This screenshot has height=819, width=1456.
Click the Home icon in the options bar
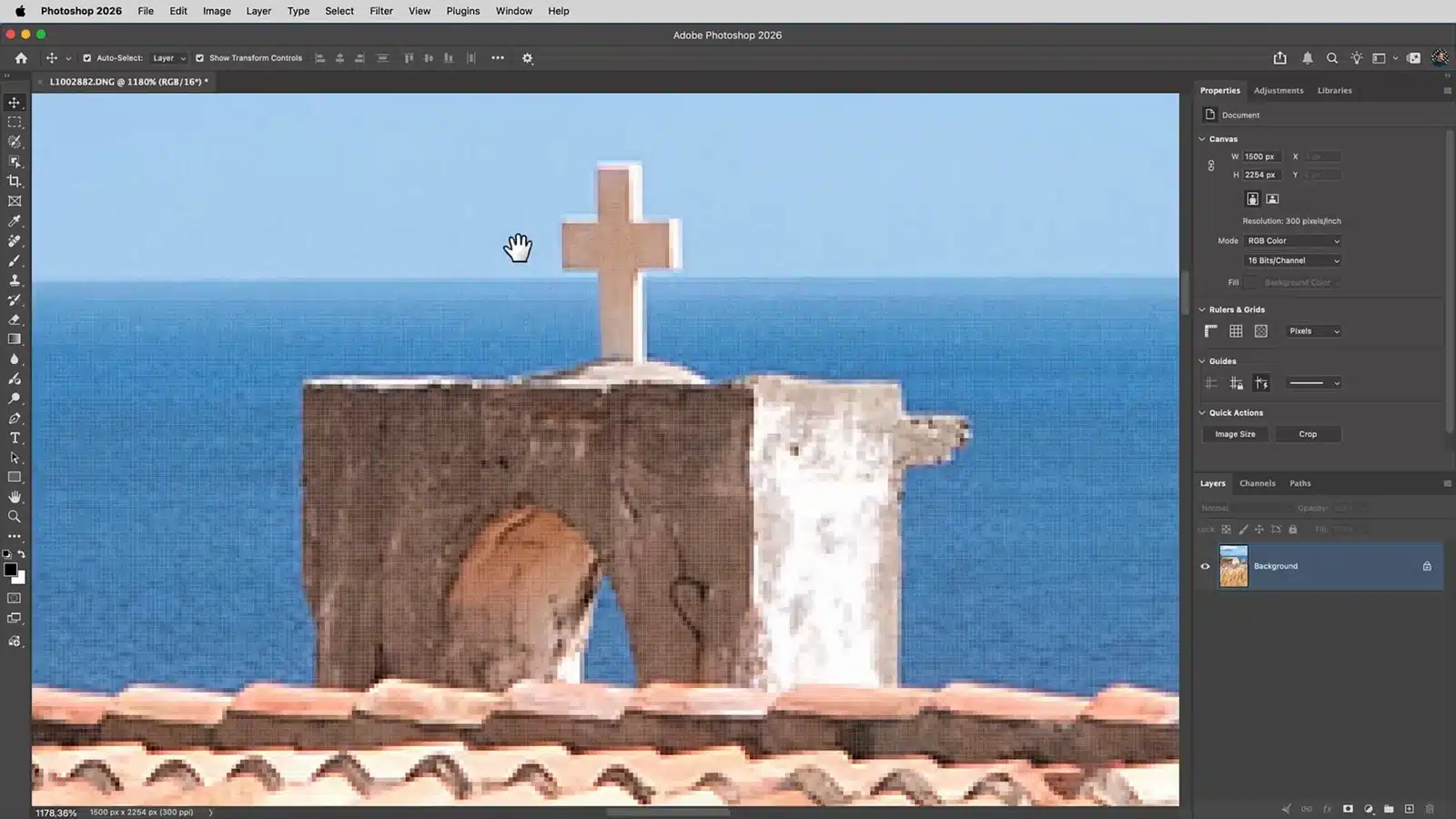point(21,58)
